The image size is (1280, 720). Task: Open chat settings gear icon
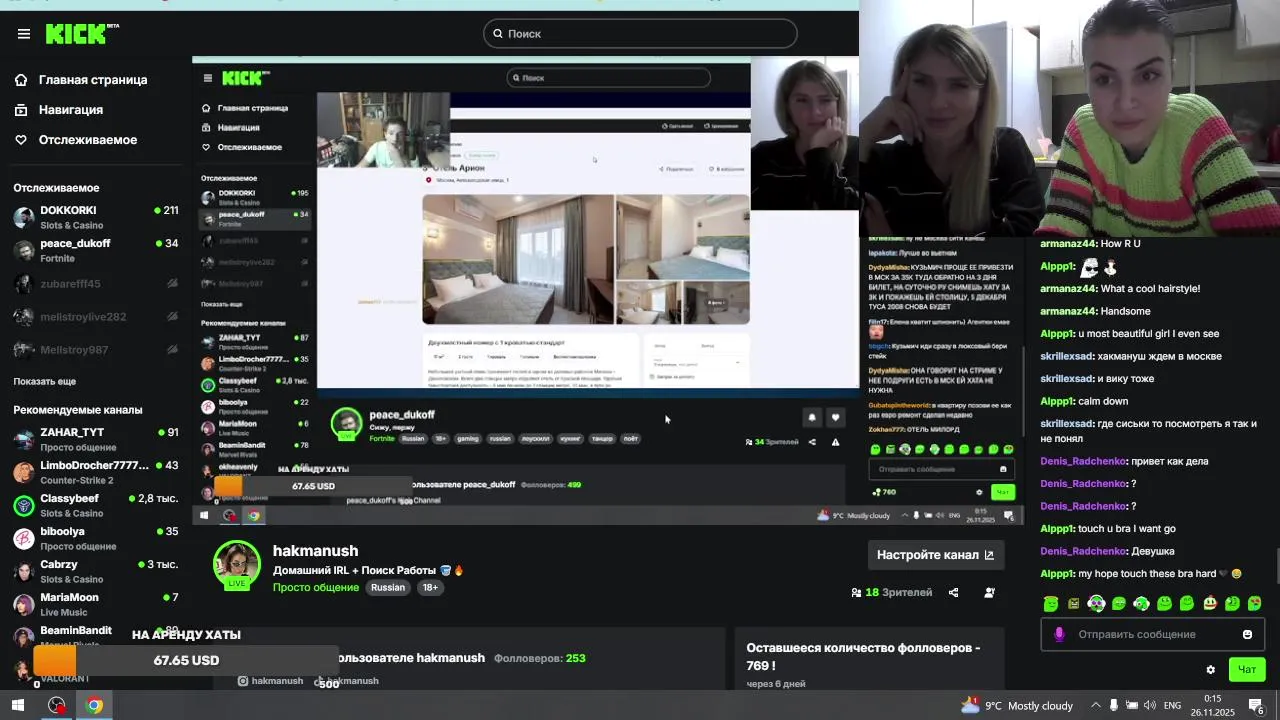click(x=1210, y=670)
